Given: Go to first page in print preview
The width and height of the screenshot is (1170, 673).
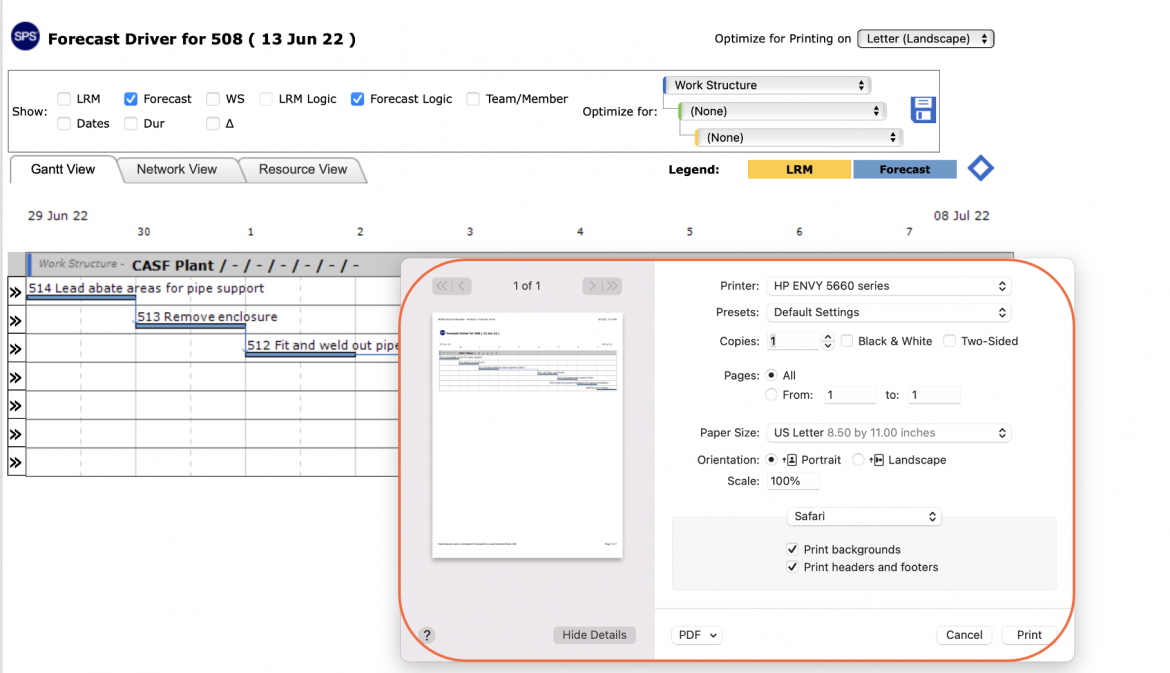Looking at the screenshot, I should [x=442, y=286].
